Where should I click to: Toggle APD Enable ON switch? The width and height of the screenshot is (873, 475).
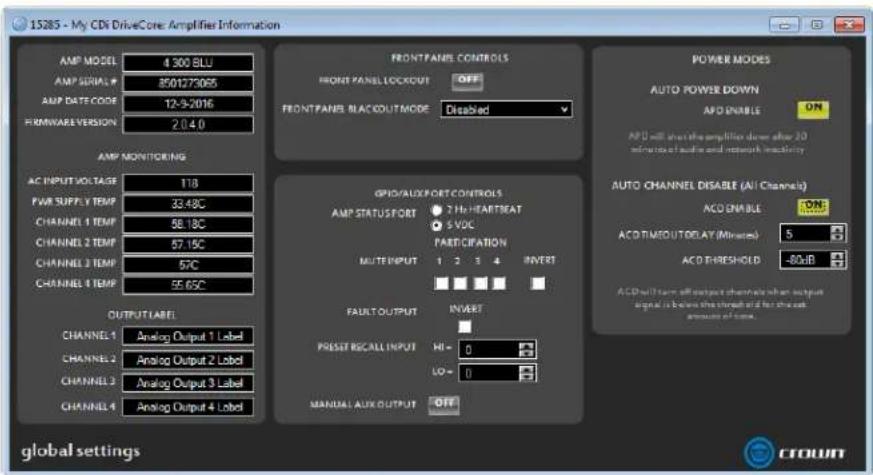813,109
